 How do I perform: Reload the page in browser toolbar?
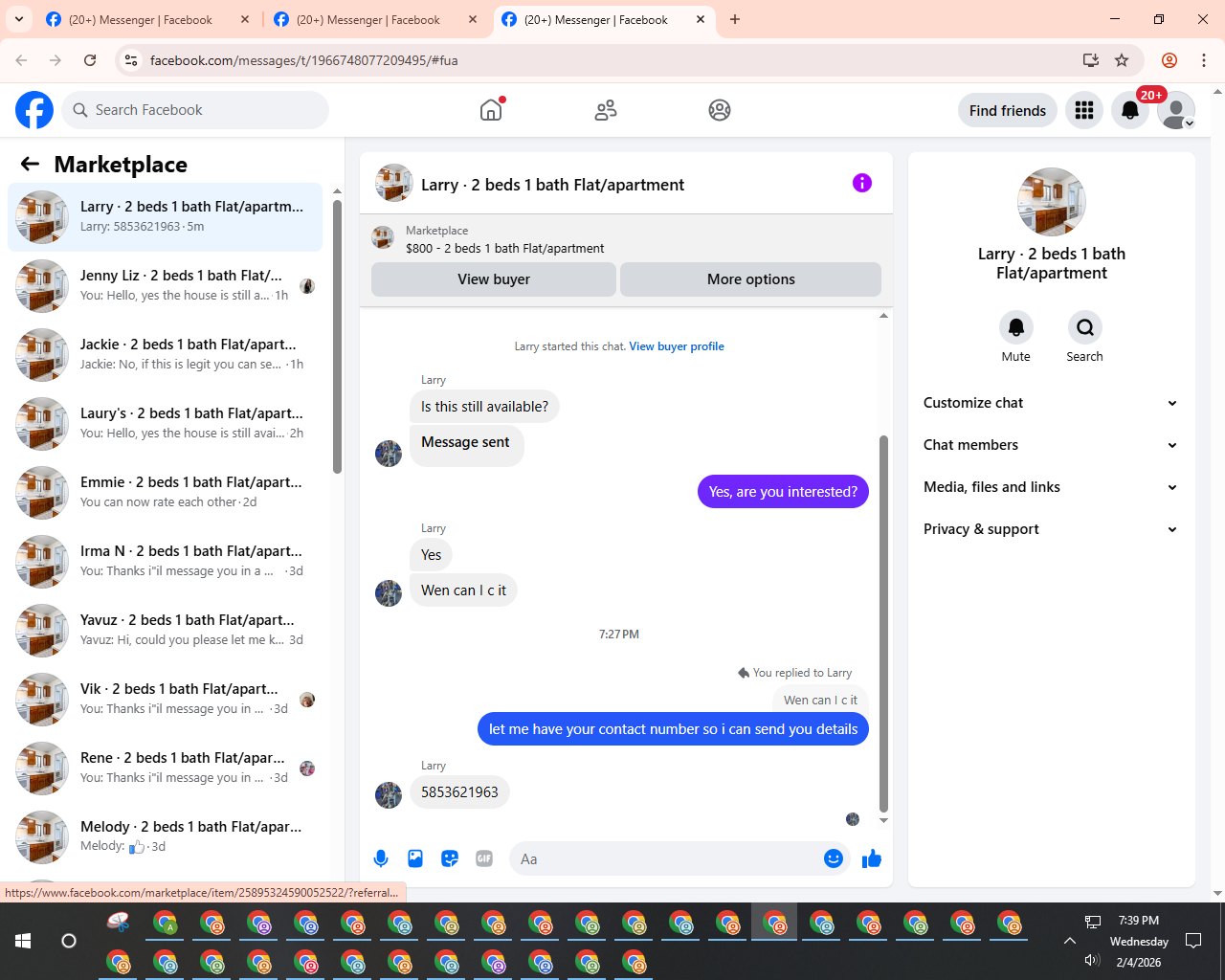click(x=90, y=60)
